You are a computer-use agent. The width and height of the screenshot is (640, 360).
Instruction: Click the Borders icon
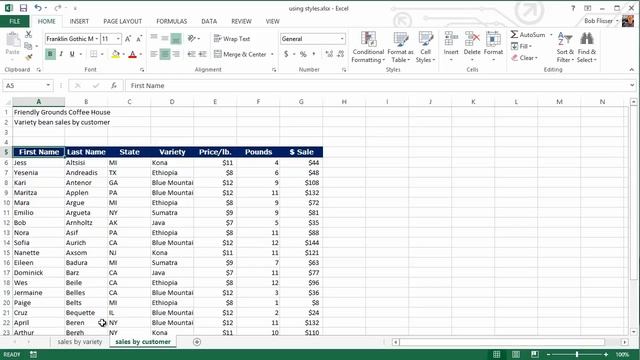[93, 54]
